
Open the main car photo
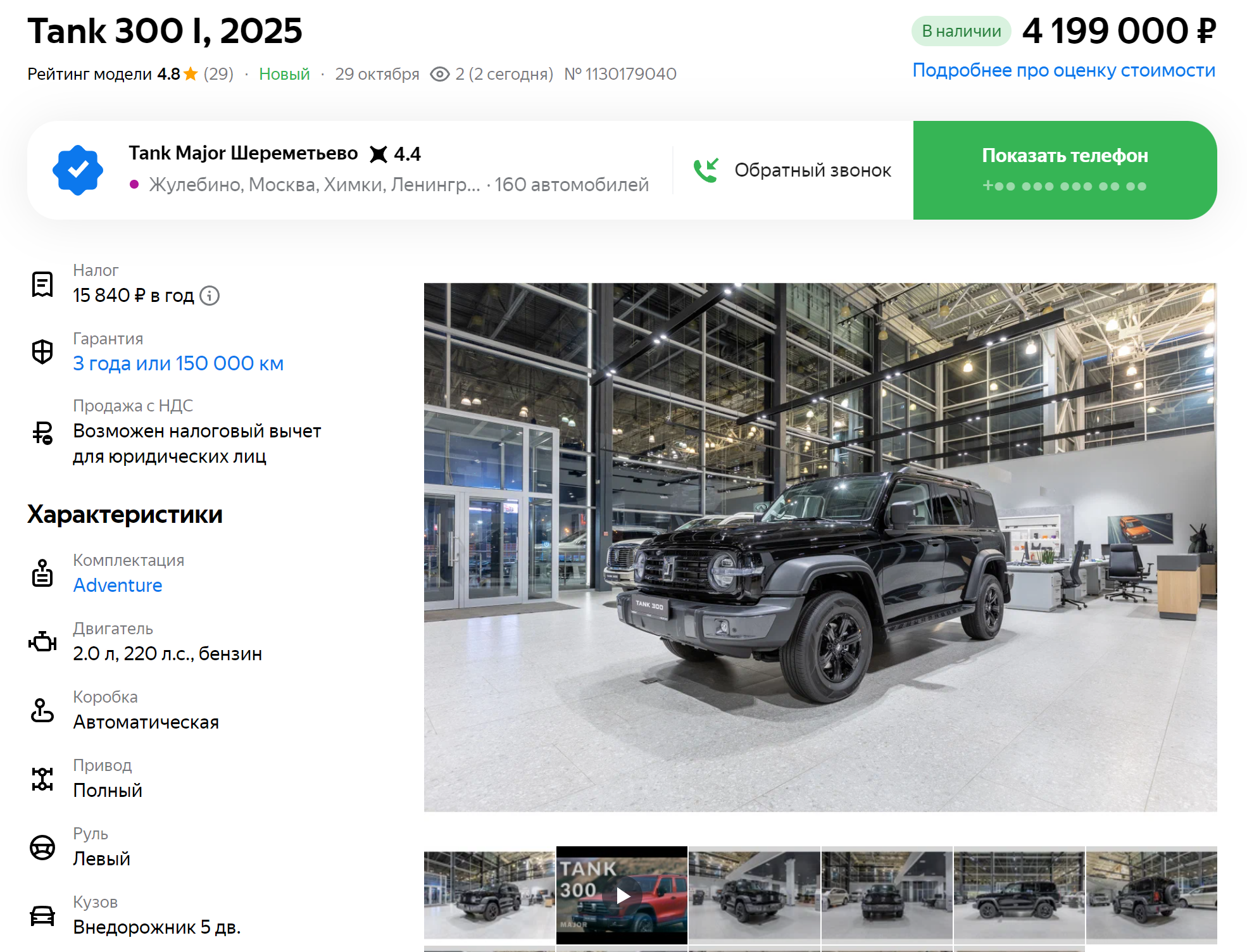820,547
